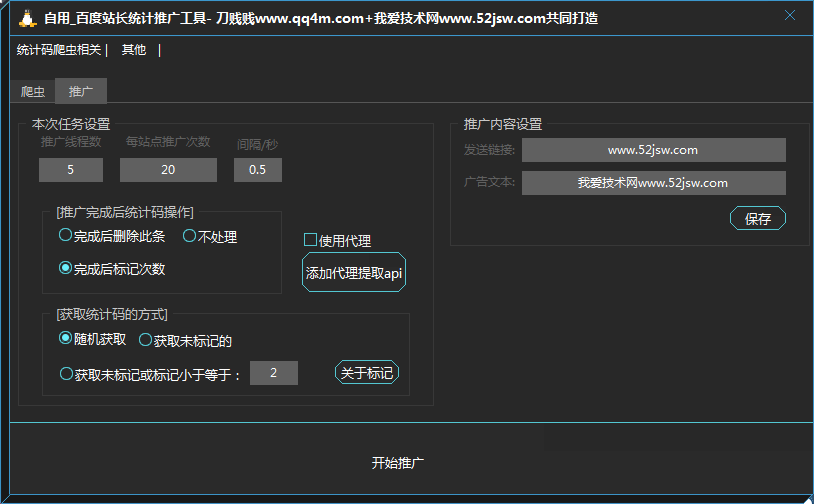Viewport: 814px width, 504px height.
Task: Click the [推广完成后统计码操作] group label
Action: point(125,212)
